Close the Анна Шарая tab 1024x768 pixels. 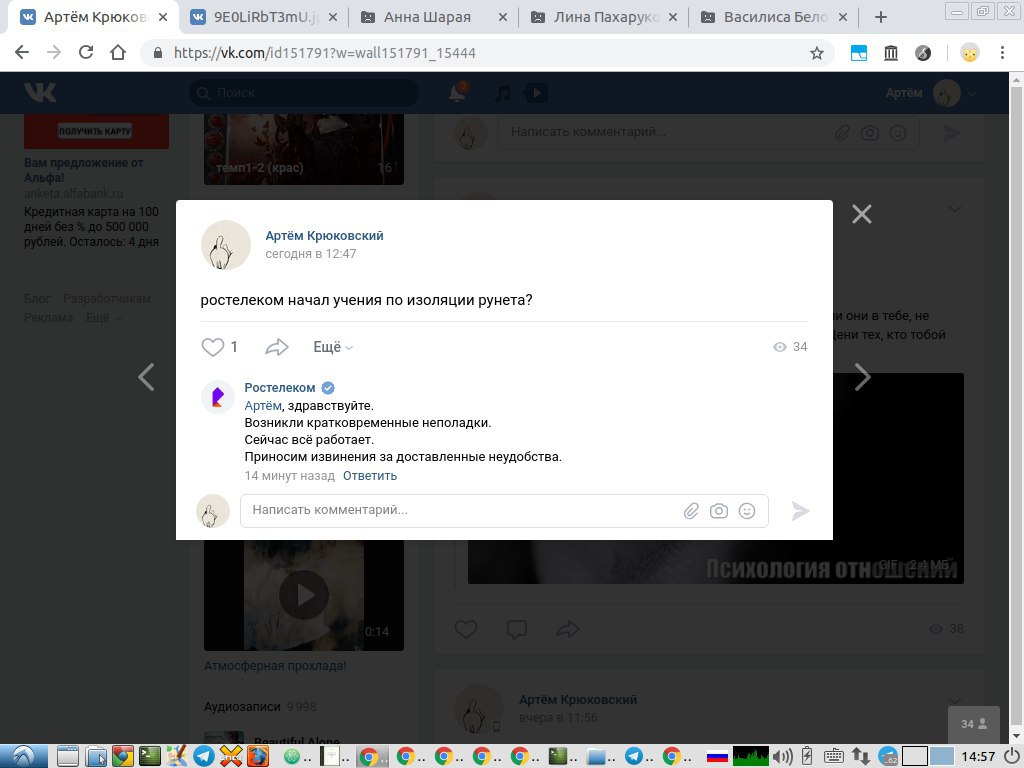point(503,18)
